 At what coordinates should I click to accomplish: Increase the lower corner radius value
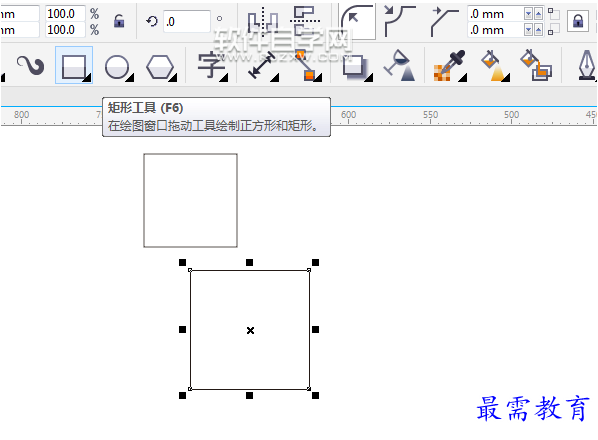pos(538,30)
